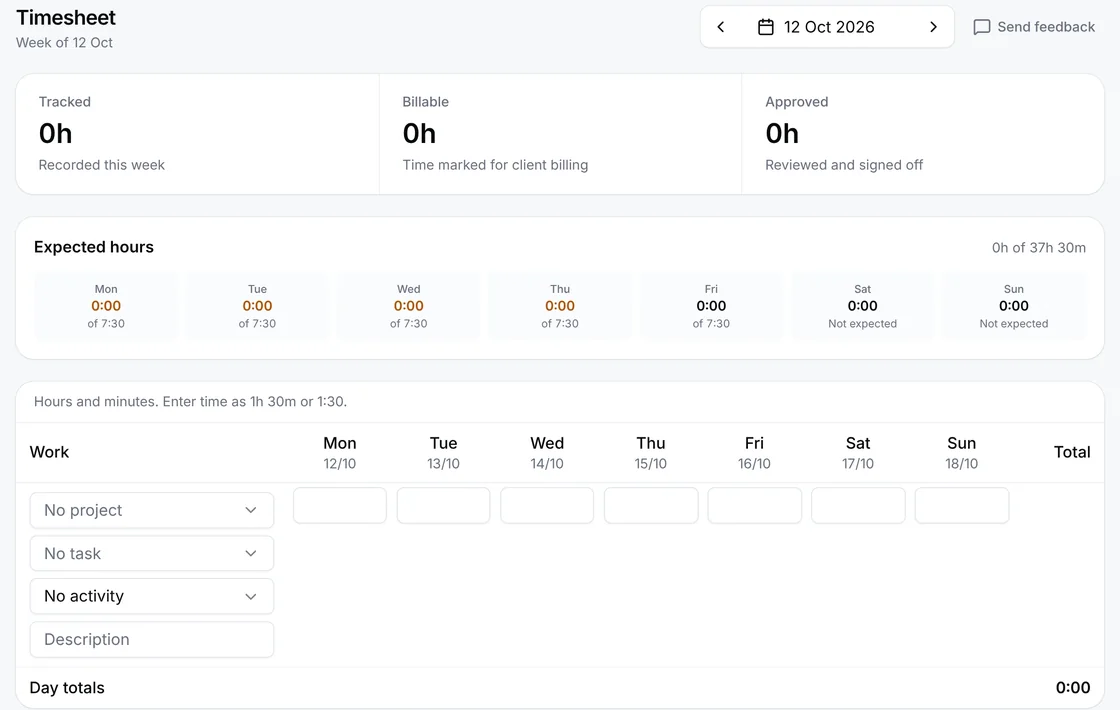
Task: Click Sun 'Not expected' hours card
Action: (x=1014, y=306)
